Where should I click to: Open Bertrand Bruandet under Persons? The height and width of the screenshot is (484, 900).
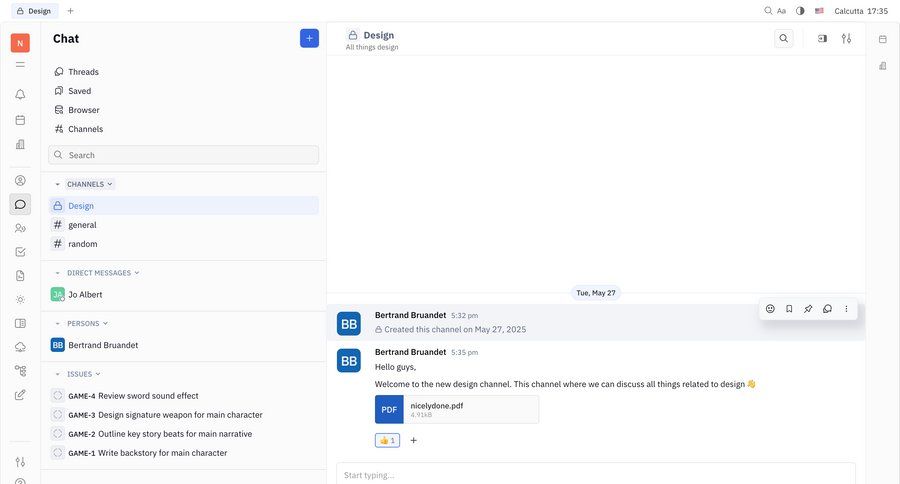click(184, 345)
